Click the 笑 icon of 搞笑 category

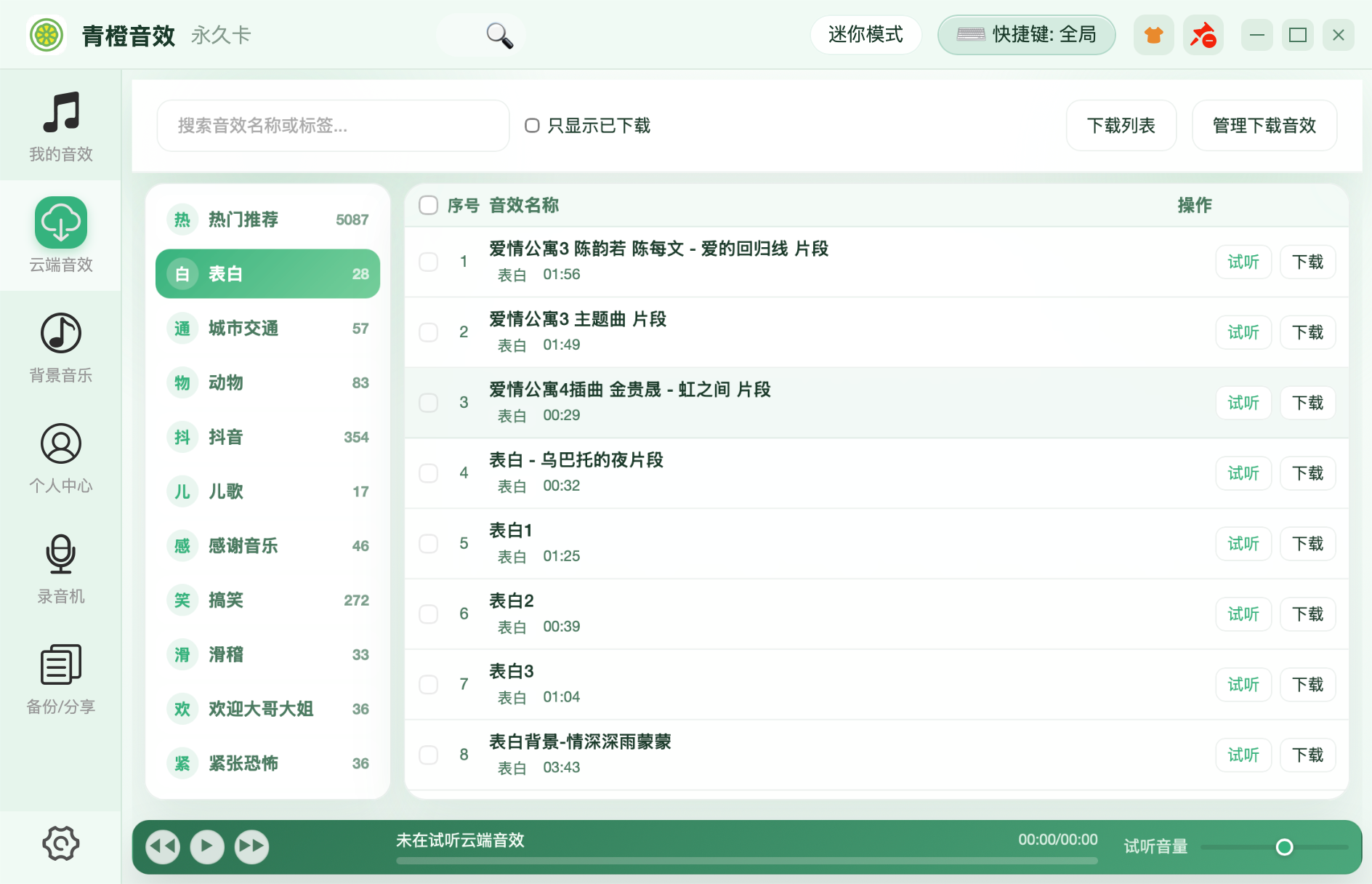click(182, 600)
